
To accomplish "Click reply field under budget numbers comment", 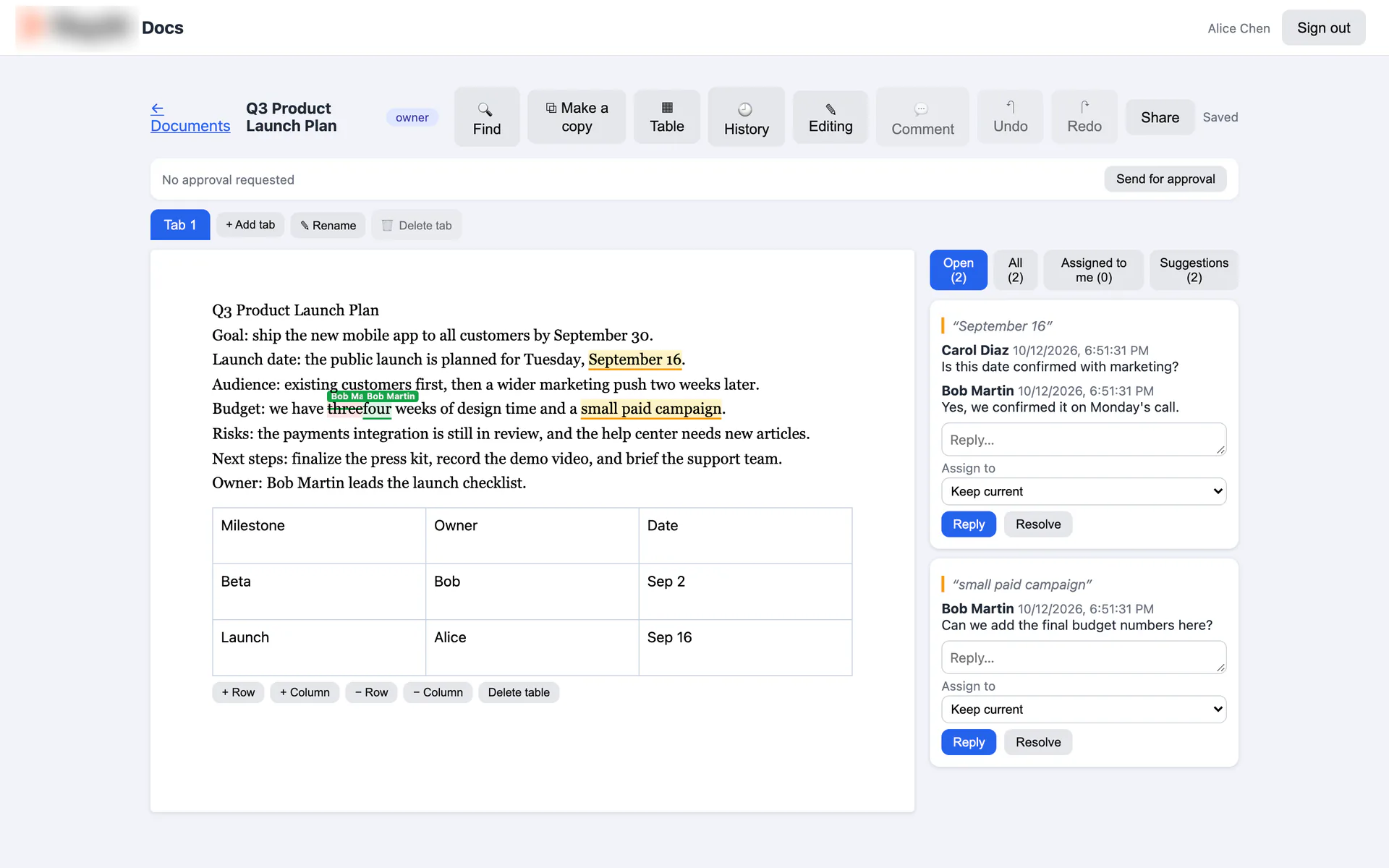I will (1083, 658).
